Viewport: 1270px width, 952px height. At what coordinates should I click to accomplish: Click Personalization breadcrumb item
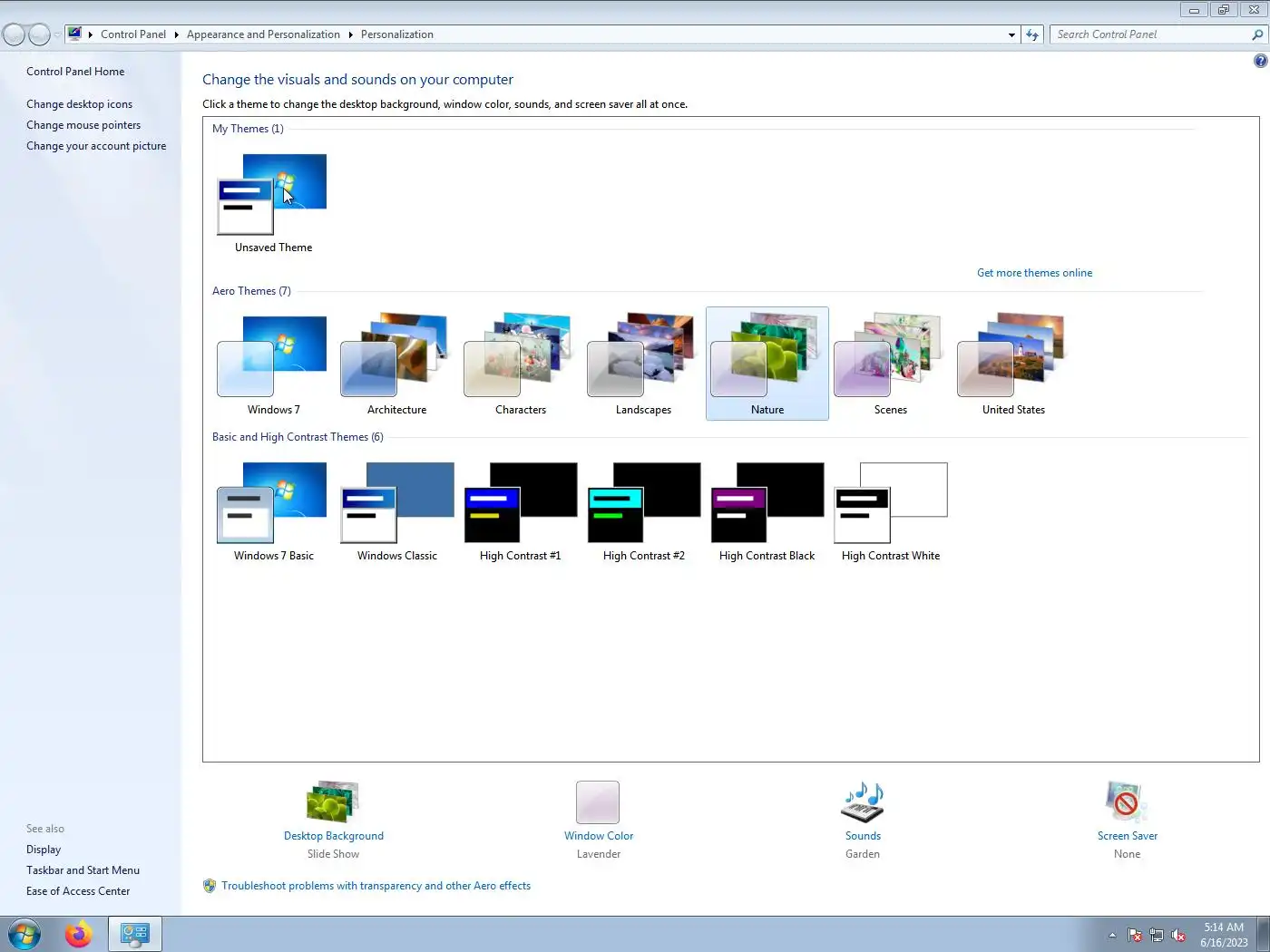click(x=397, y=34)
